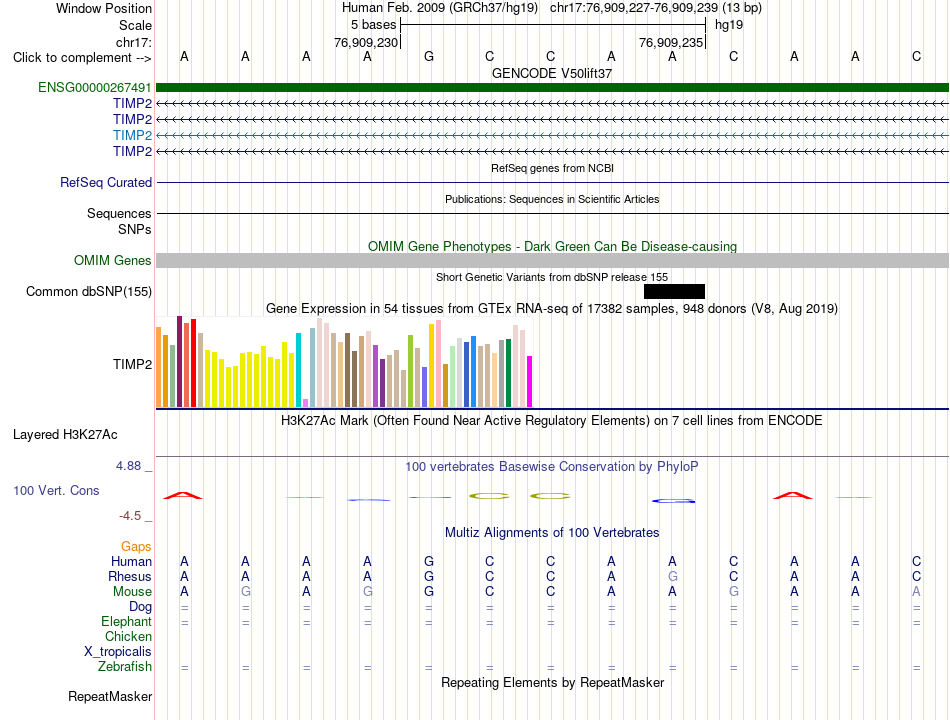Click the light-blue TIMP2 transcript label
950x720 pixels.
point(132,135)
